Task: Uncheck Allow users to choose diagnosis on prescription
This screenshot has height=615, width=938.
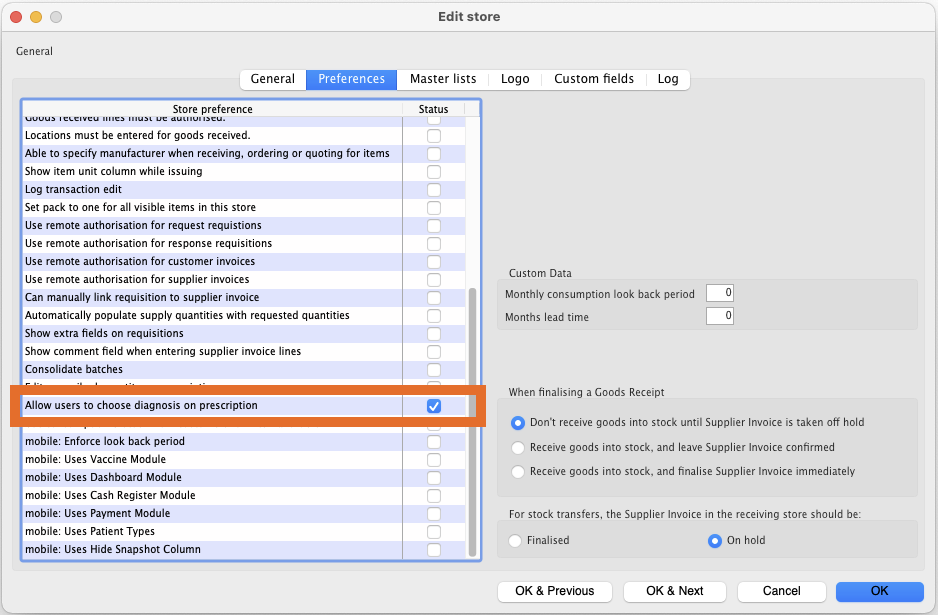Action: coord(434,406)
